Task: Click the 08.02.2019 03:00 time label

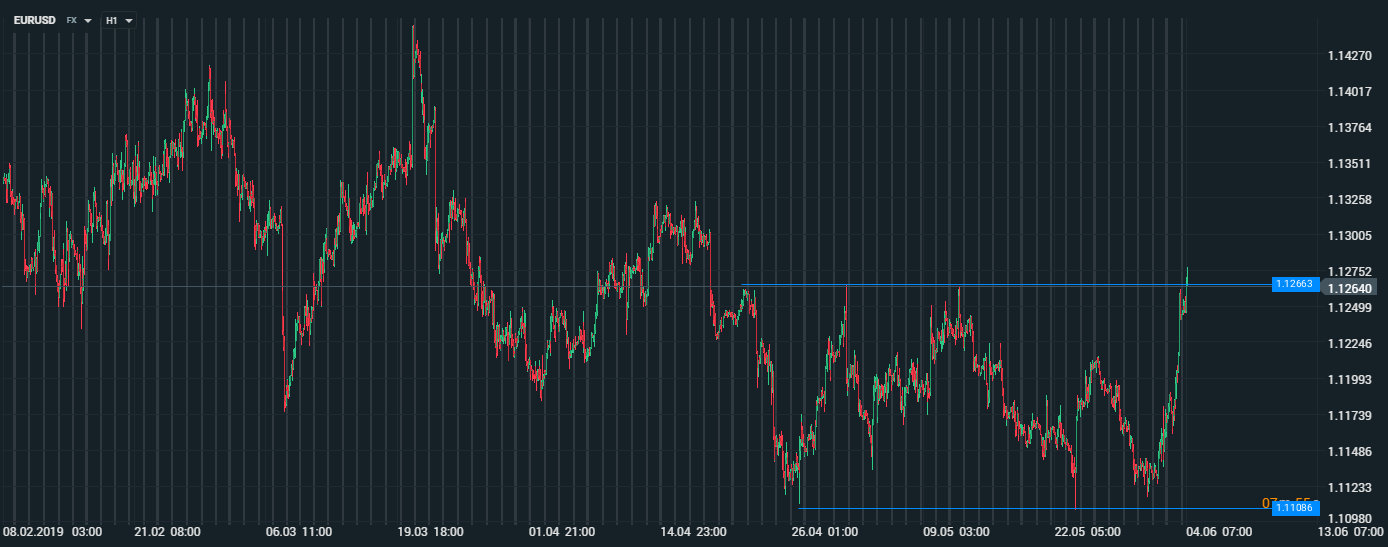Action: click(52, 532)
